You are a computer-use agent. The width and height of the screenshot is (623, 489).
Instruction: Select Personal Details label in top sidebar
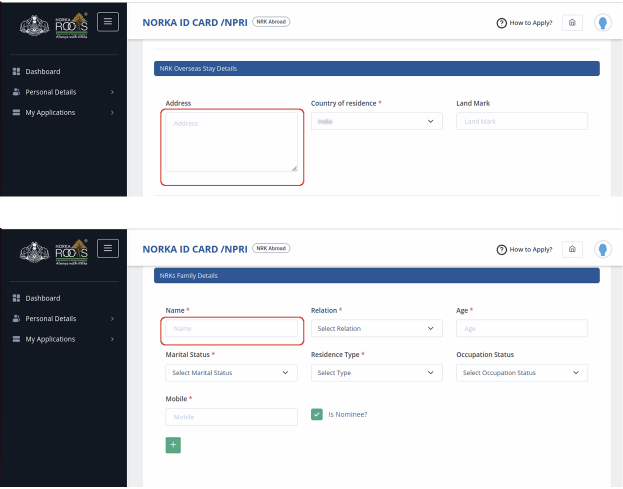51,92
